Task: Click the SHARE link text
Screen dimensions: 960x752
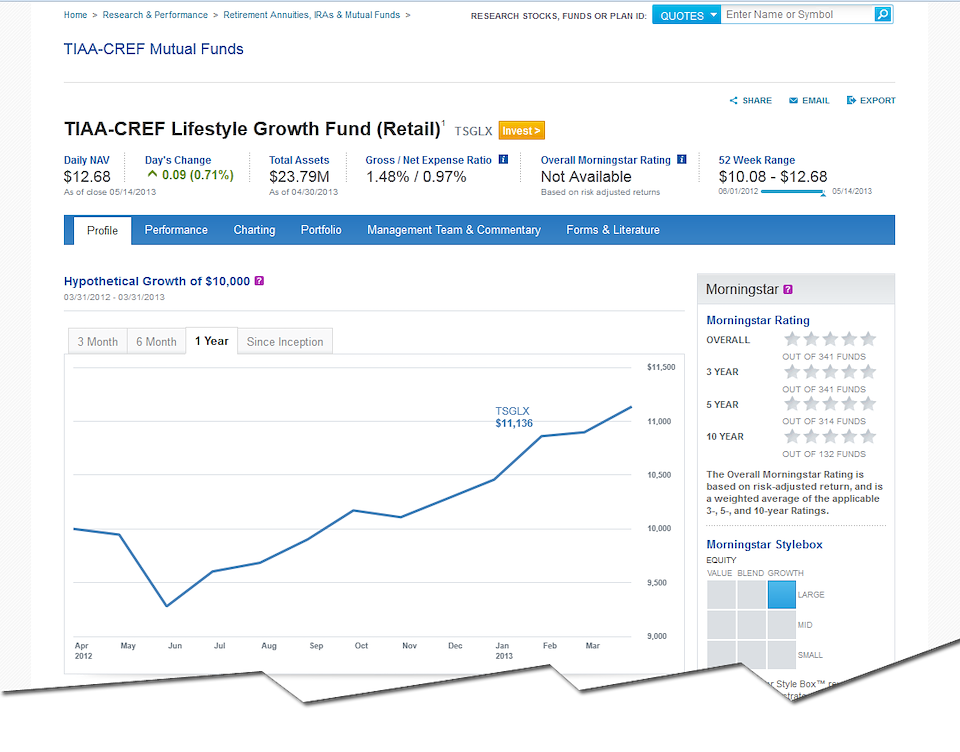Action: [757, 100]
